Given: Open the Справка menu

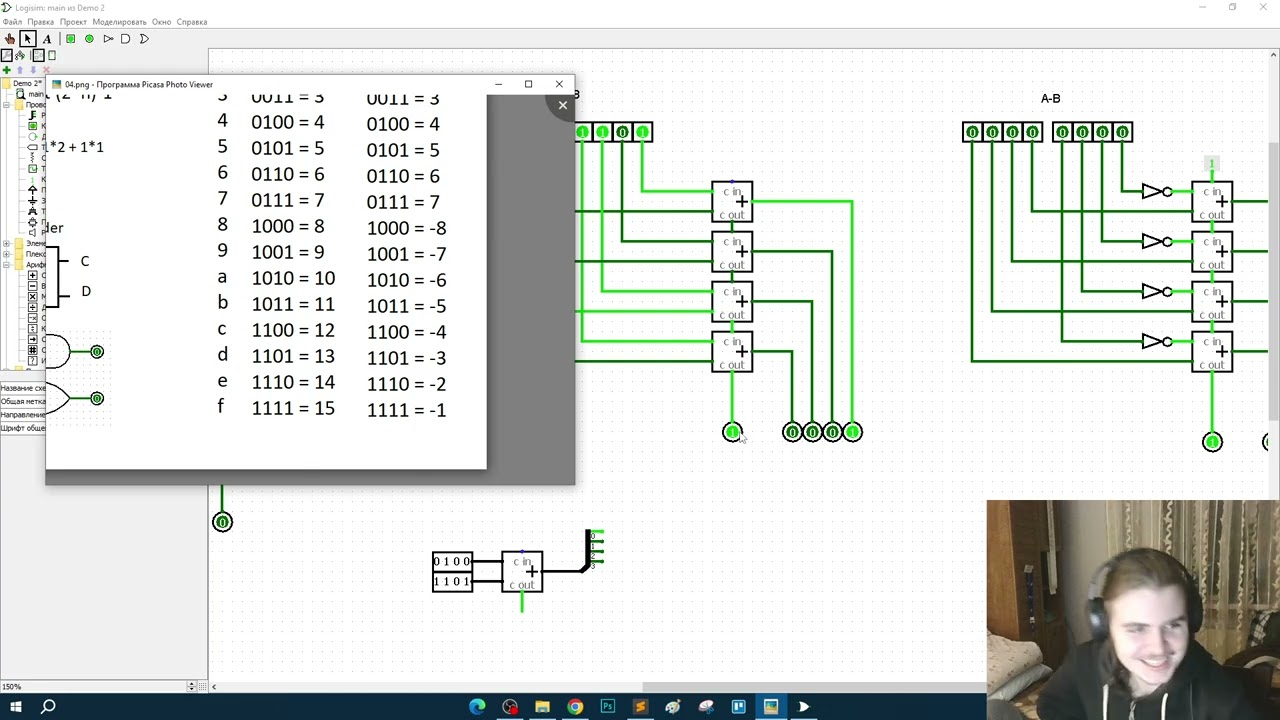Looking at the screenshot, I should [x=192, y=22].
